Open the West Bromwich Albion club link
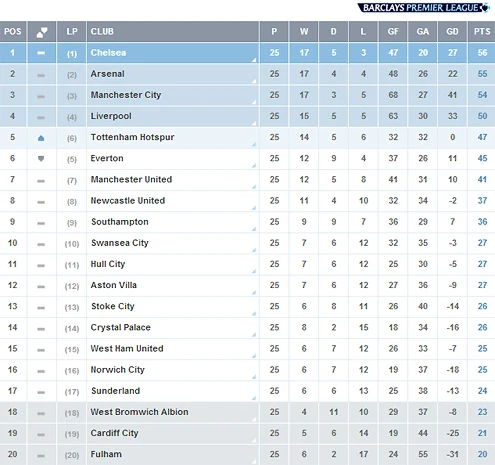The width and height of the screenshot is (495, 465). point(139,412)
